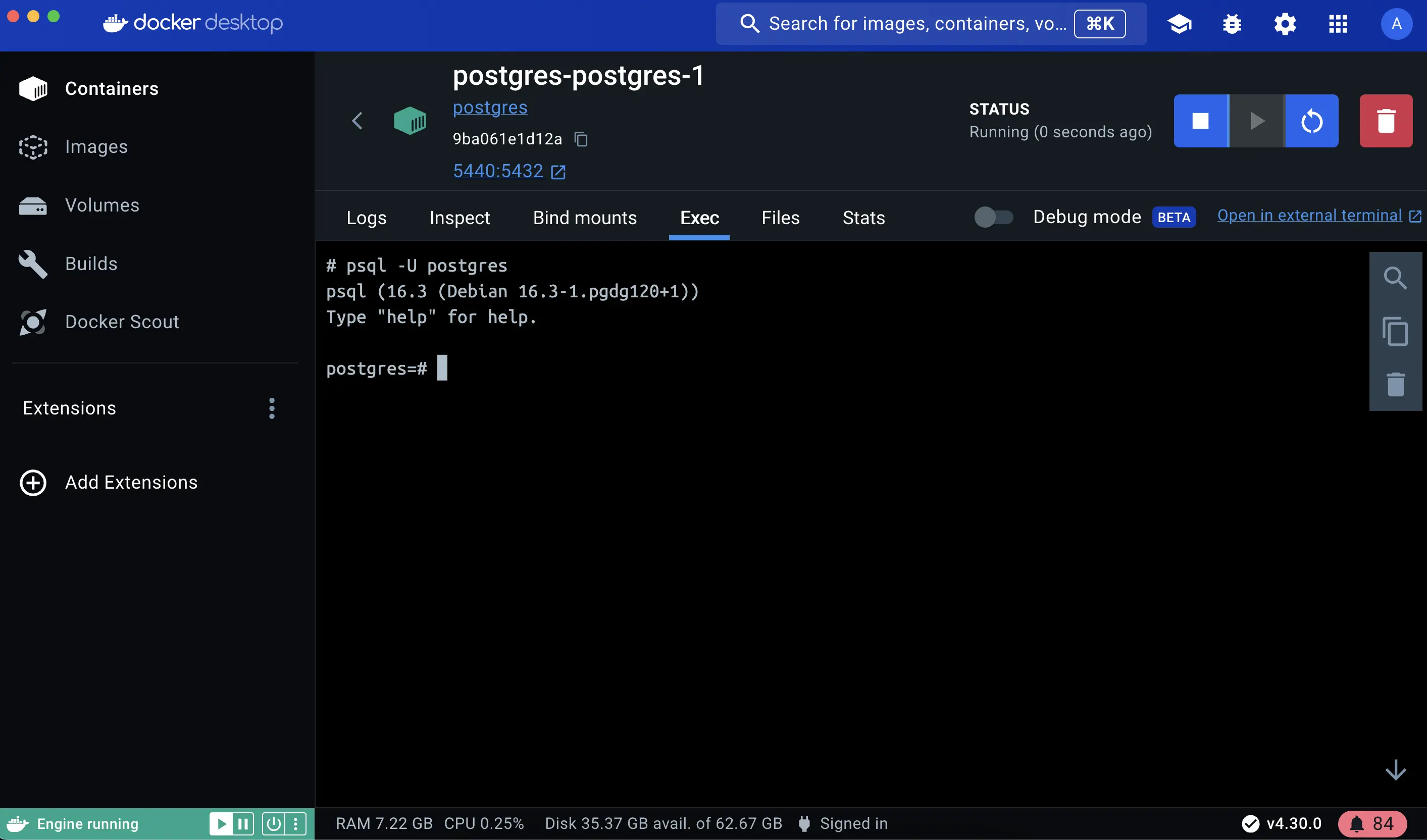1427x840 pixels.
Task: Click the search terminal output icon
Action: pyautogui.click(x=1395, y=278)
